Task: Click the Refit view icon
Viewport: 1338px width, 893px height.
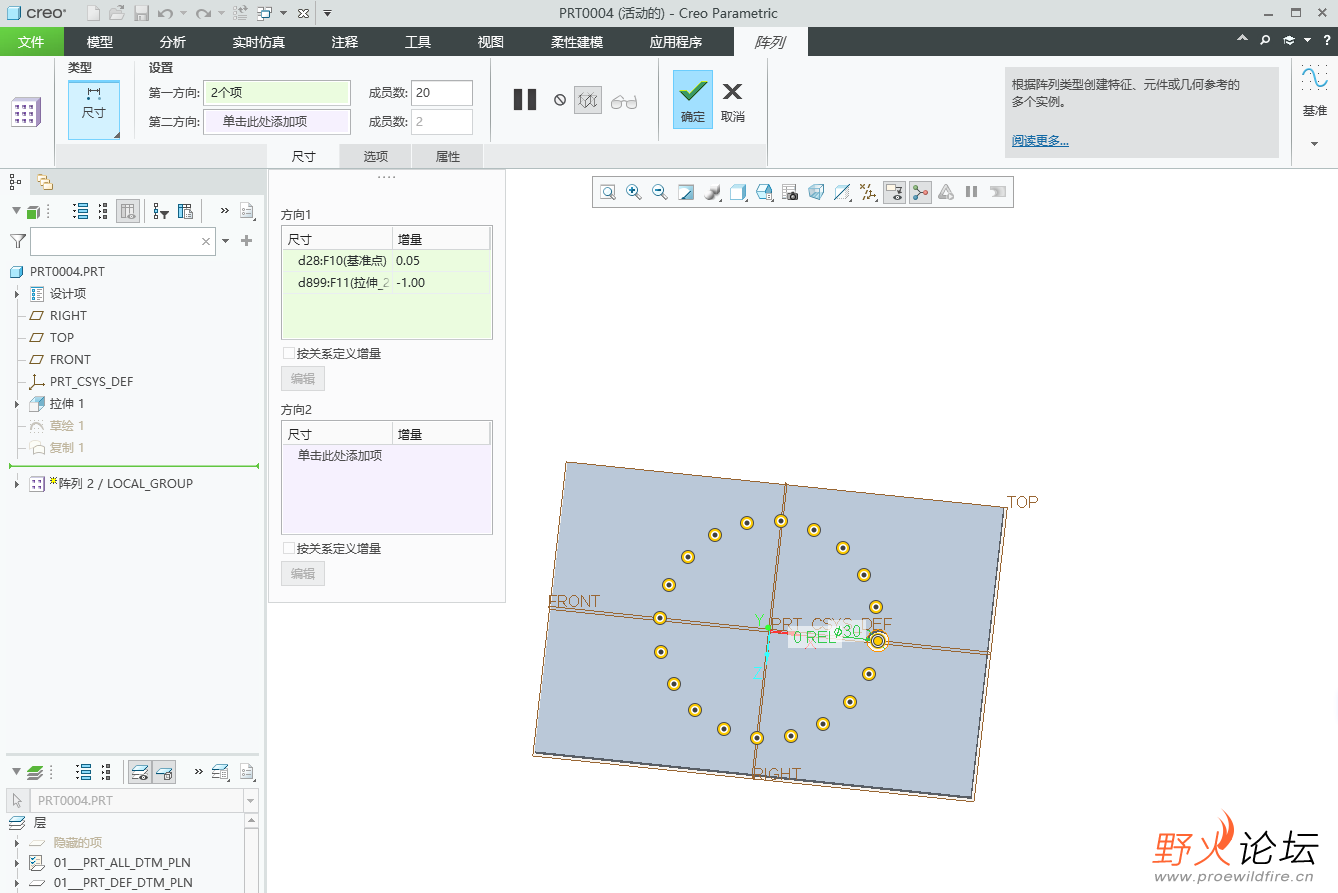Action: 607,192
